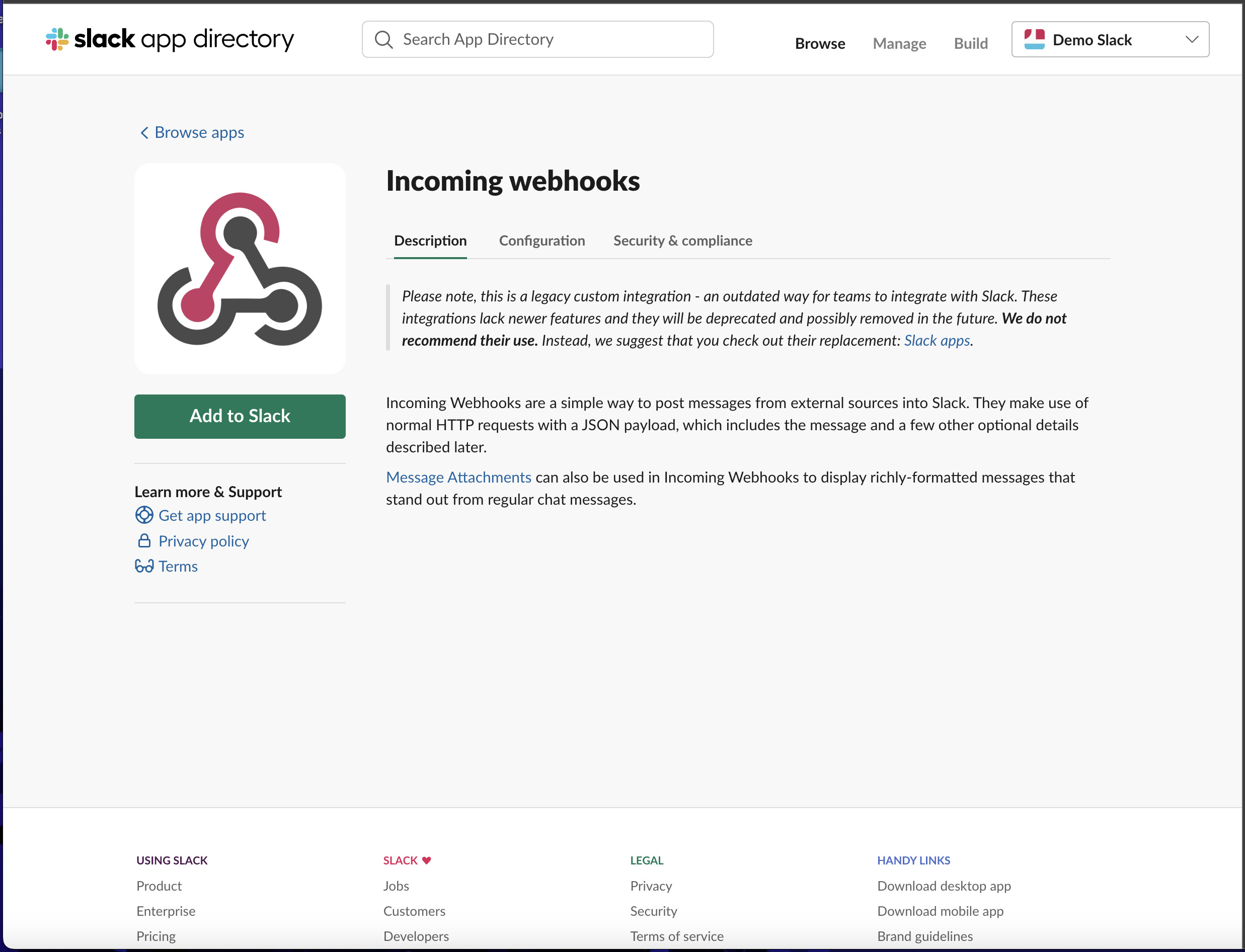The width and height of the screenshot is (1245, 952).
Task: Click the glasses icon beside Terms
Action: tap(144, 566)
